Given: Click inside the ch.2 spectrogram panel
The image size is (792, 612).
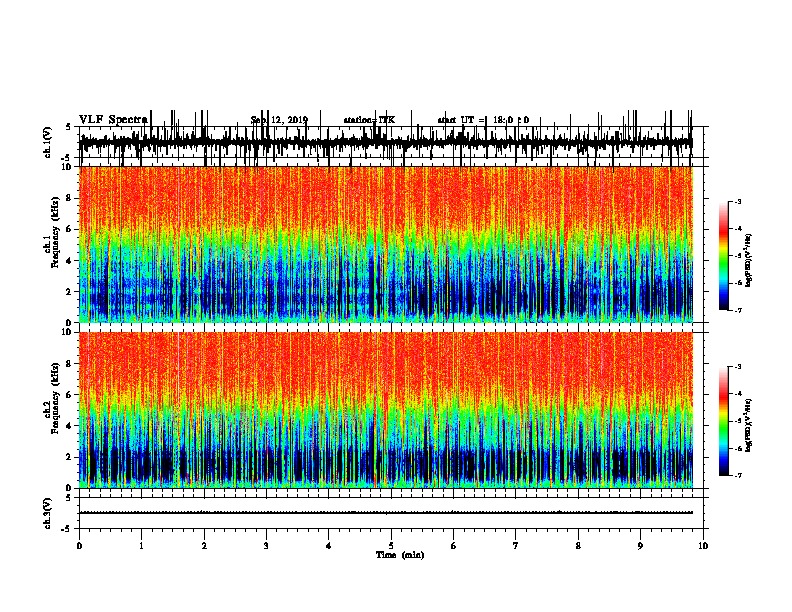Looking at the screenshot, I should point(386,410).
